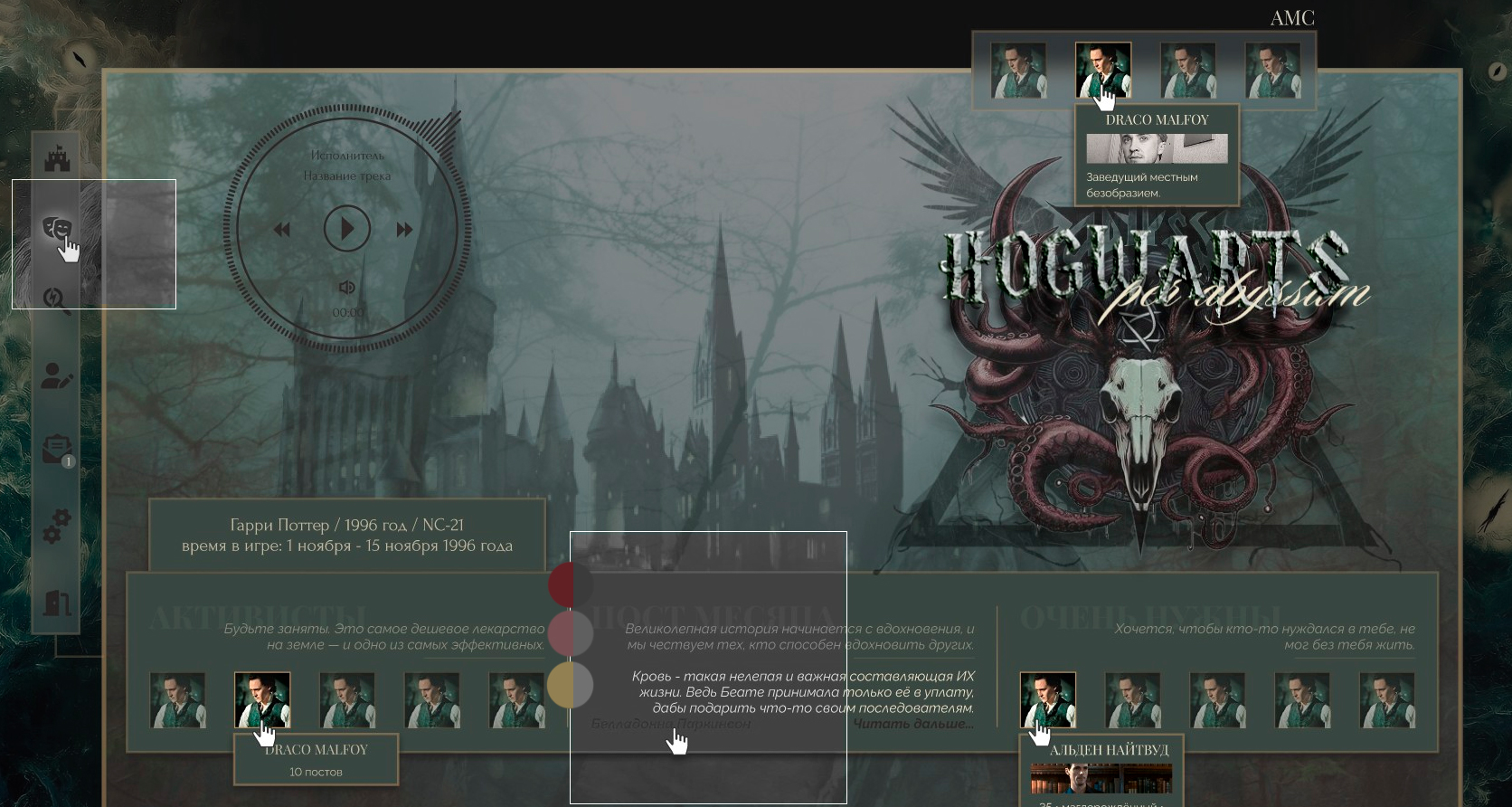Click the compass needle icon above the sidebar
Screen dimensions: 1512x807
coord(80,59)
